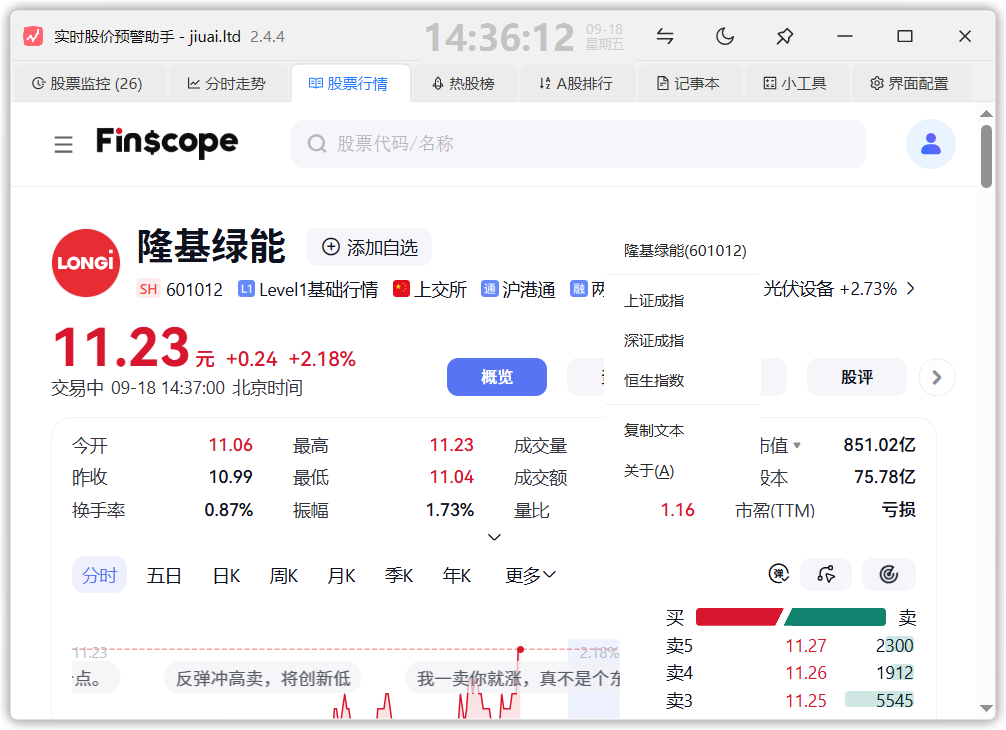Click the scrollbar down arrow
This screenshot has height=730, width=1006.
click(986, 708)
